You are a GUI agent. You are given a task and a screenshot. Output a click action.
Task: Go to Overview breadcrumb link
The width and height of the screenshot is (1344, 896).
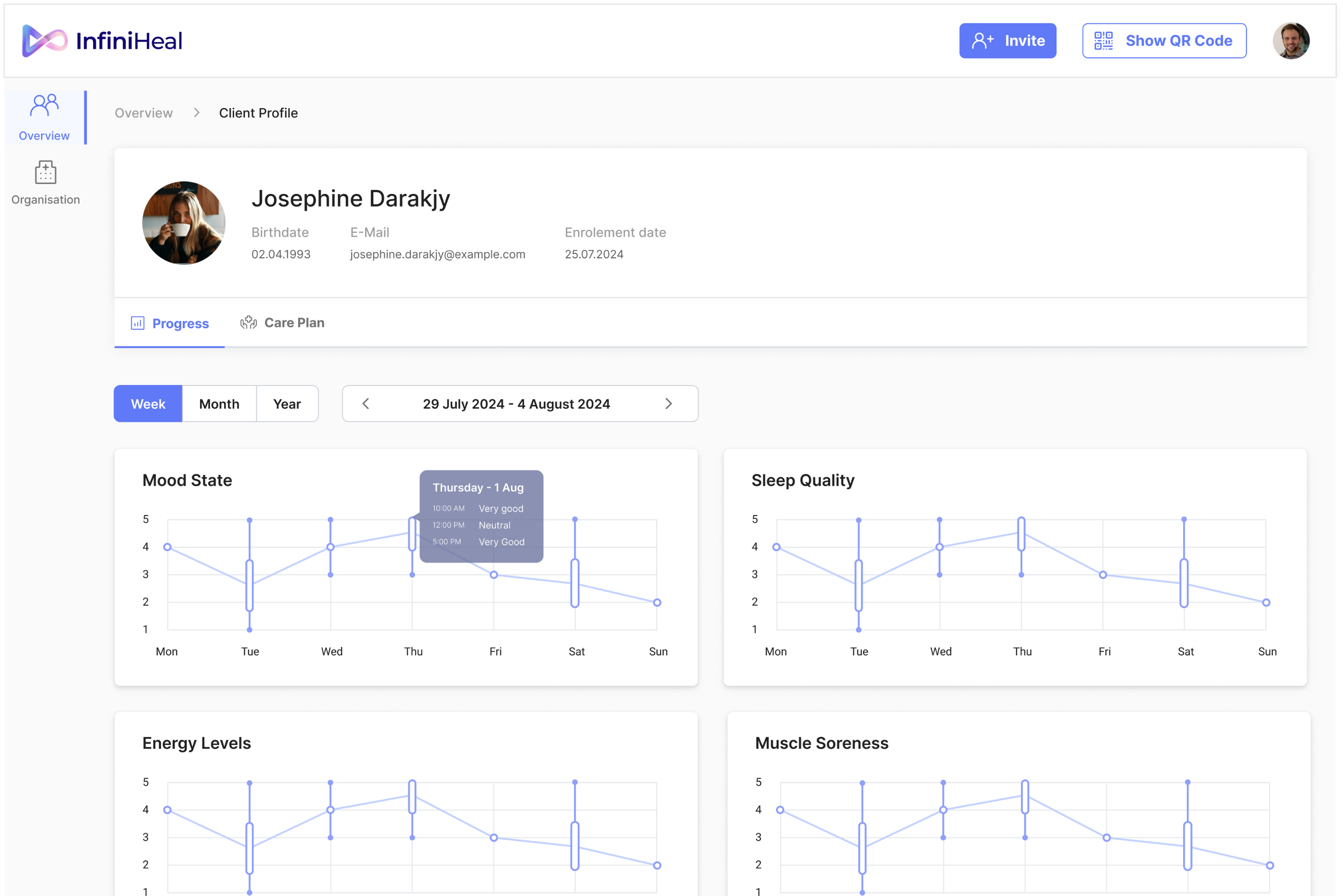[x=143, y=113]
